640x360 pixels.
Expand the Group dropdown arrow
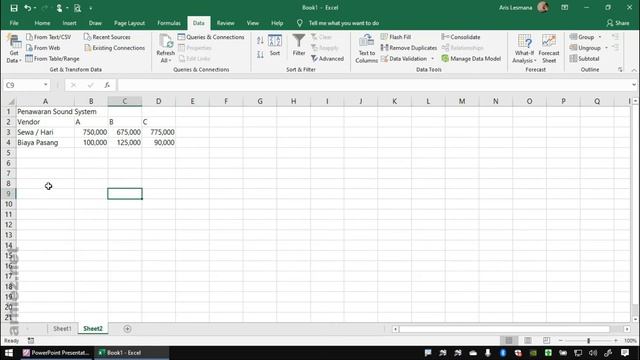tap(600, 37)
